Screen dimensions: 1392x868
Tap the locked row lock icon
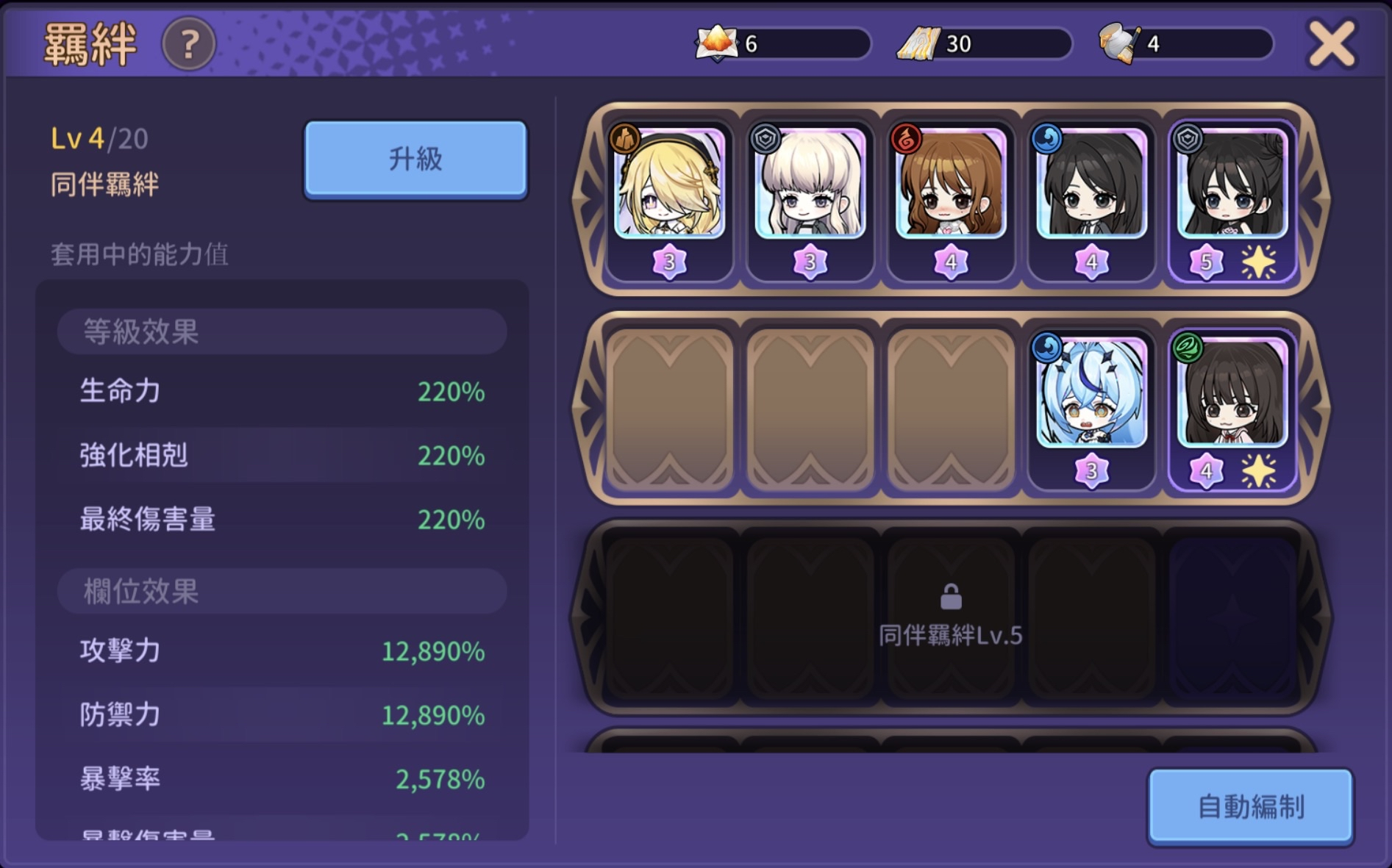click(951, 597)
